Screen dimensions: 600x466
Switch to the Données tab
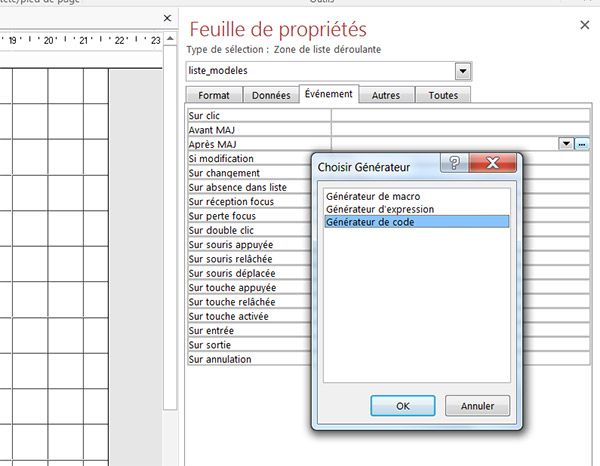271,95
